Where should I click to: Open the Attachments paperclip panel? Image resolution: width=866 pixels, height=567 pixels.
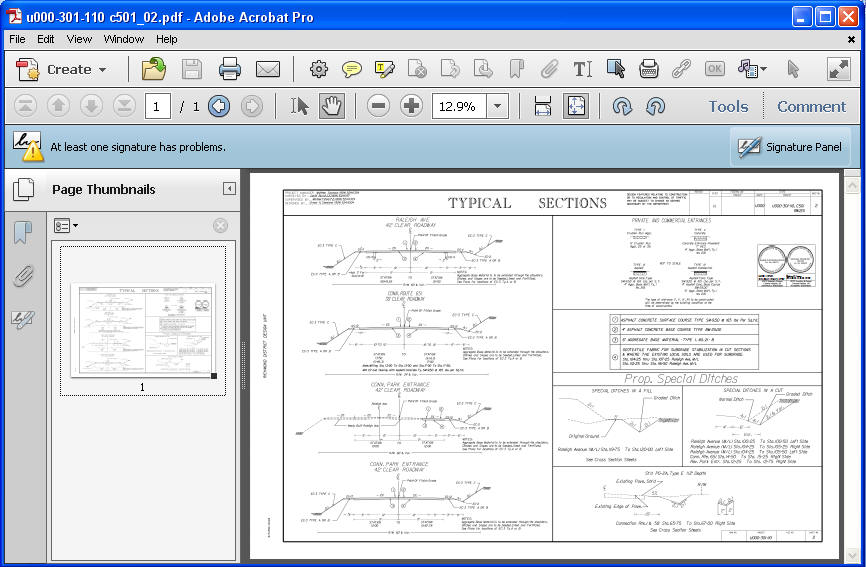tap(23, 276)
